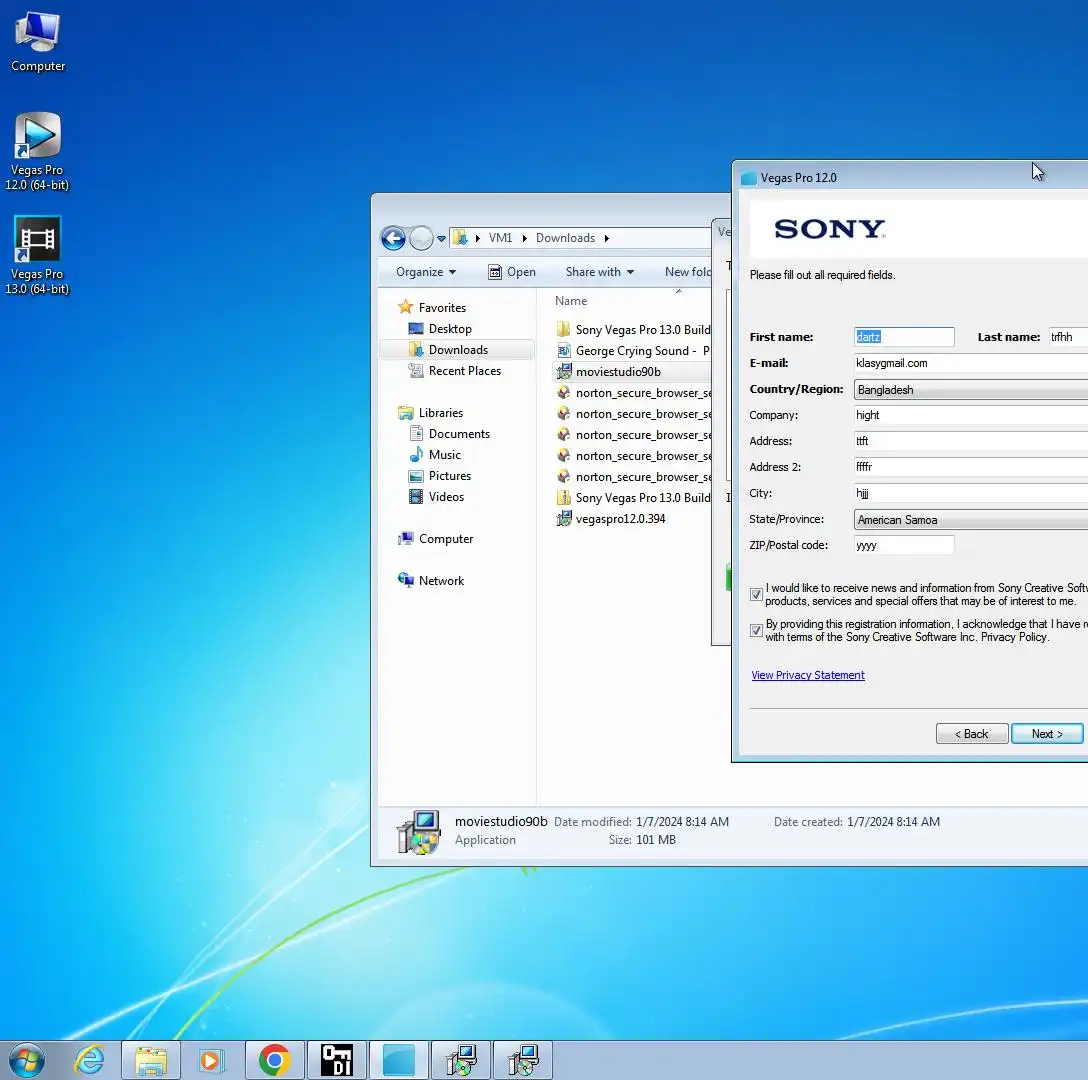
Task: Click Open in the Explorer toolbar
Action: pyautogui.click(x=512, y=272)
